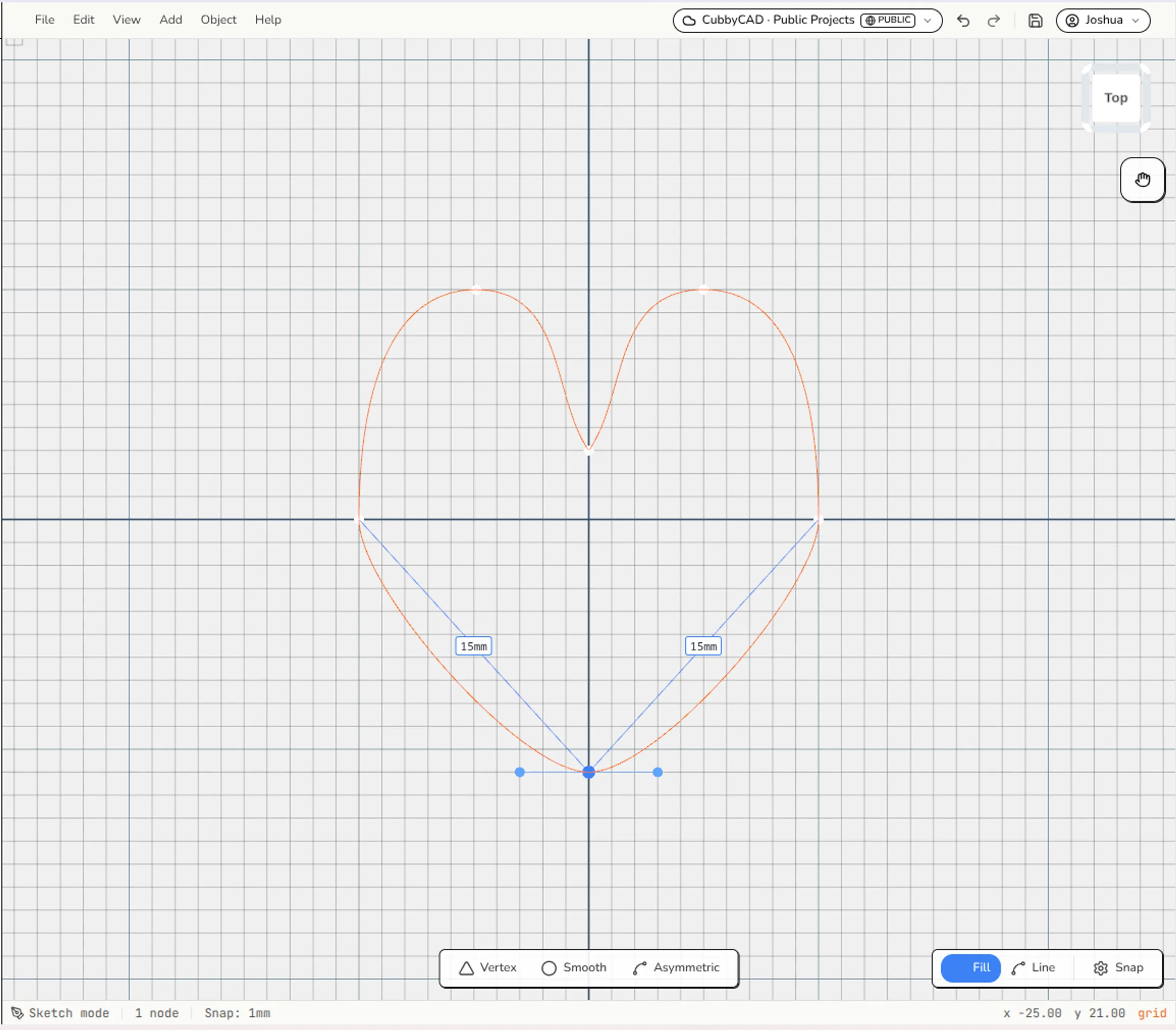Click the y 21.00 coordinate readout
1176x1030 pixels.
coord(1099,1013)
